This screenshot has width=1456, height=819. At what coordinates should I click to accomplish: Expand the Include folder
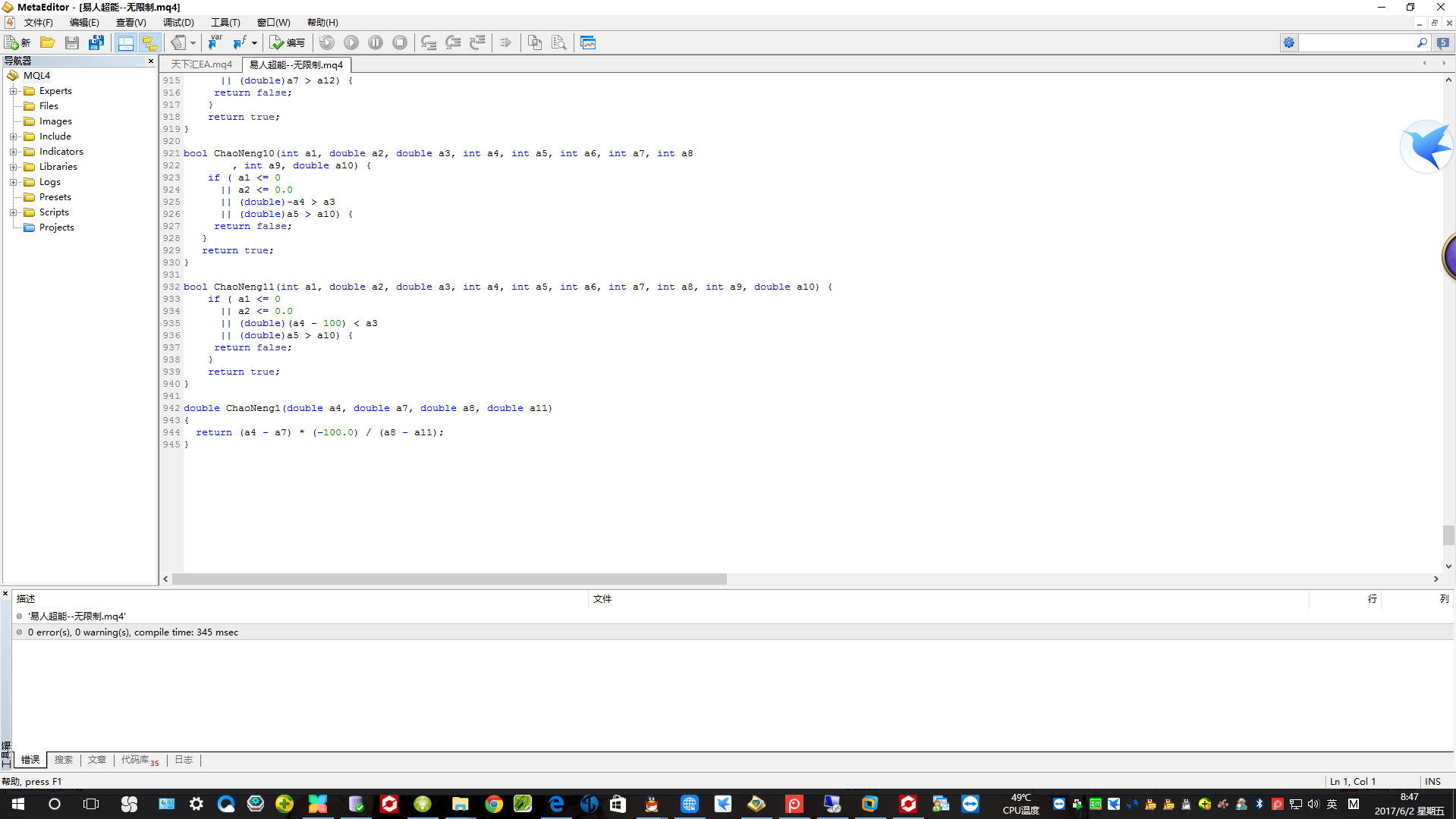tap(13, 136)
